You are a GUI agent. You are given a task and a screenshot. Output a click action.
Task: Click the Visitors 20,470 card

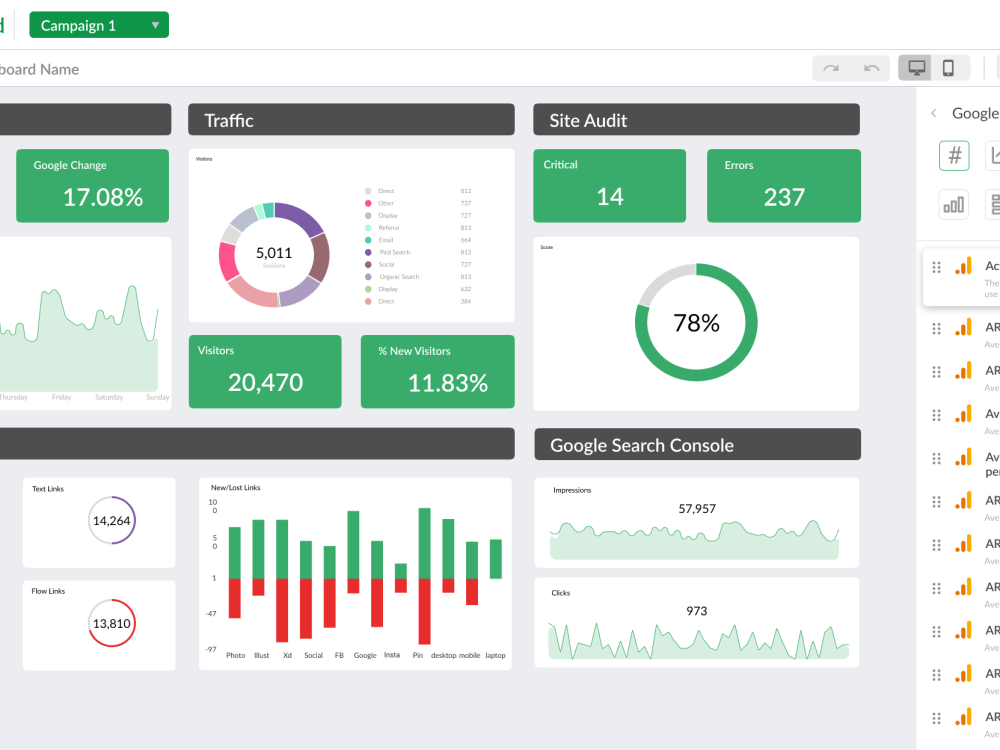click(265, 372)
